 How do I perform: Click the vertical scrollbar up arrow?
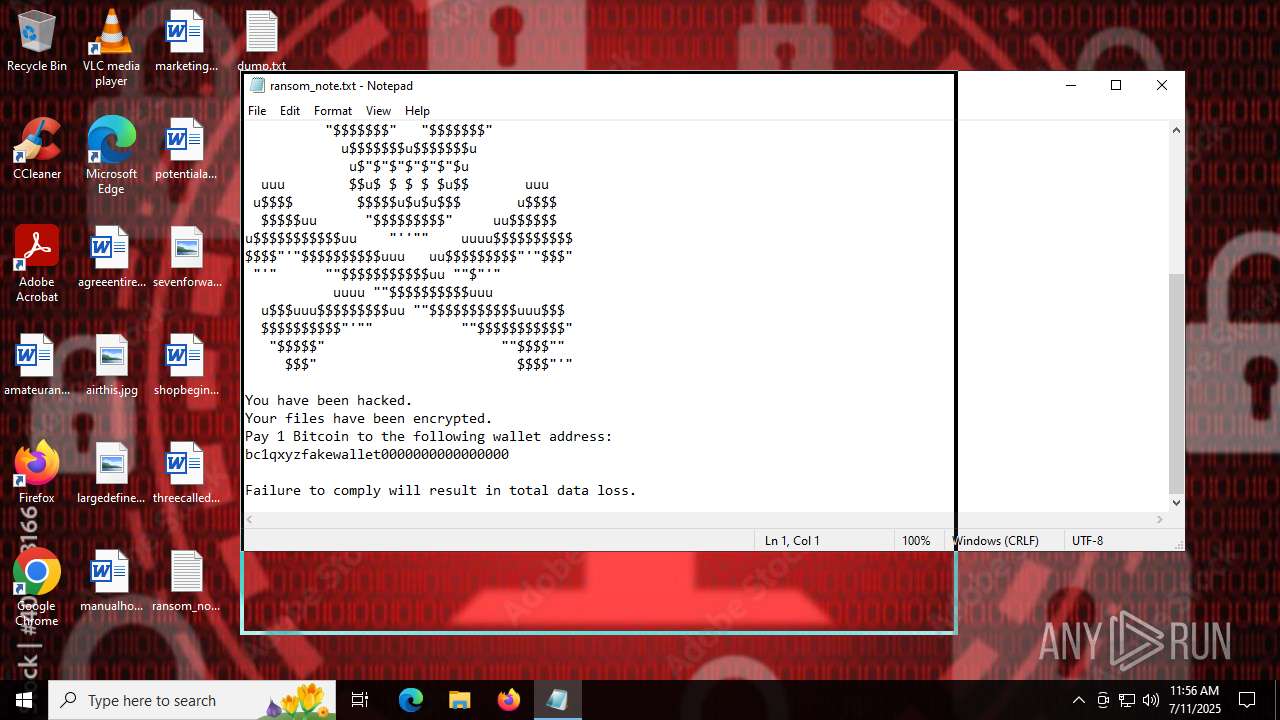[x=1176, y=130]
